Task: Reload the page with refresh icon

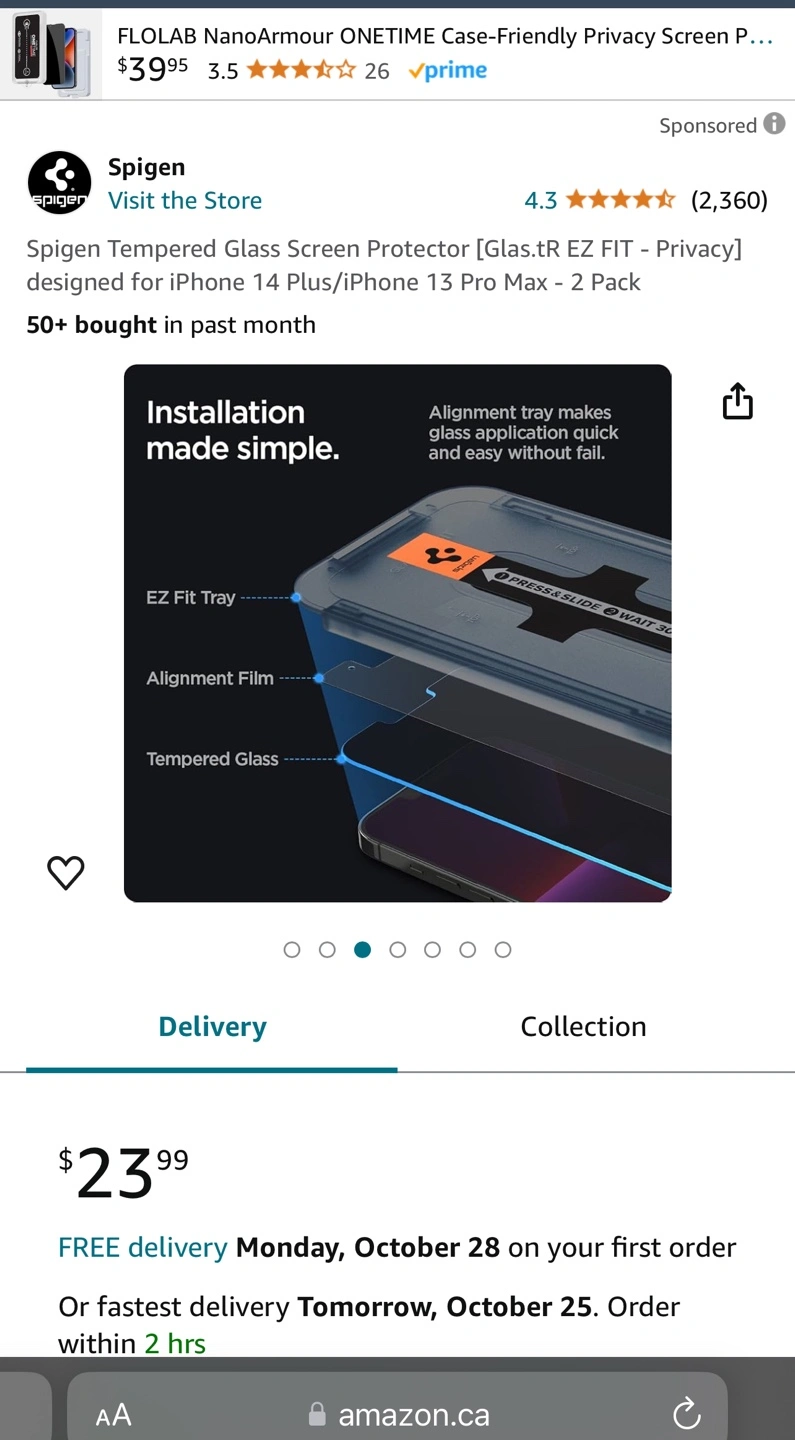Action: pyautogui.click(x=686, y=1414)
